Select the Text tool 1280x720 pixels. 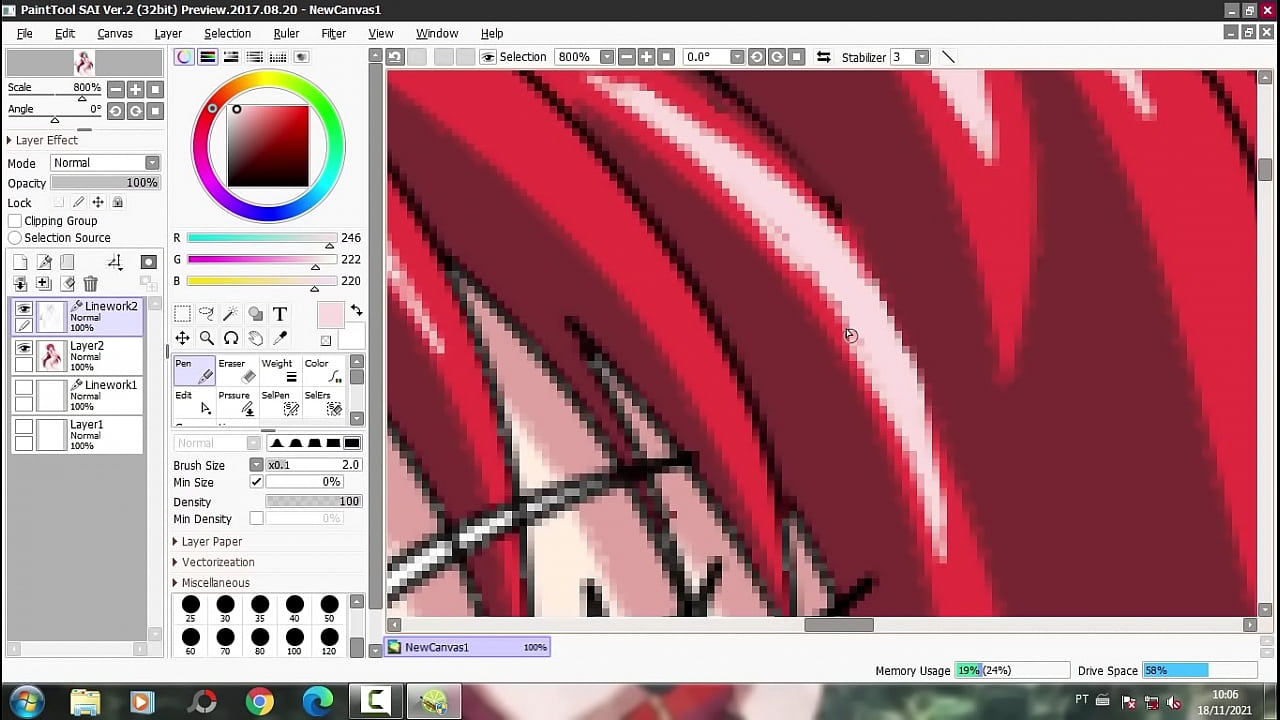coord(279,313)
